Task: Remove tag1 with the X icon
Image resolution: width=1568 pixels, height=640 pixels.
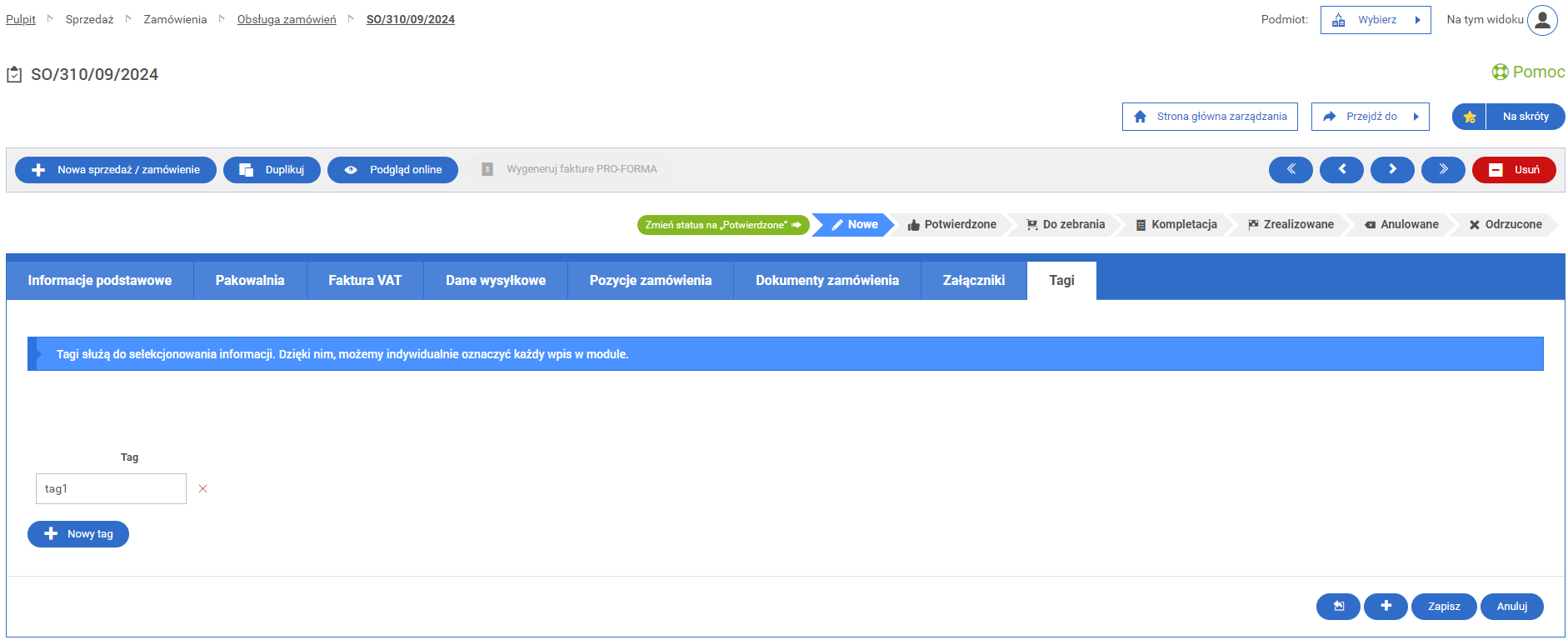Action: coord(202,489)
